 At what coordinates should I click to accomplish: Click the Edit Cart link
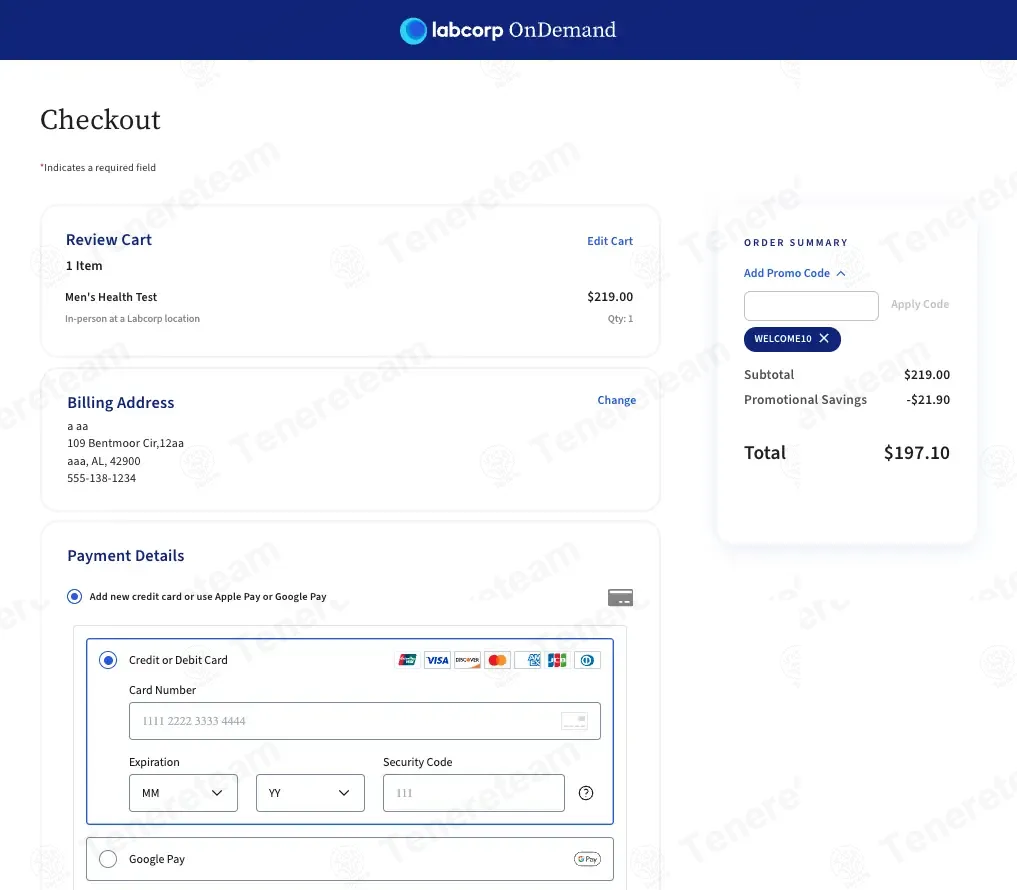(x=610, y=241)
